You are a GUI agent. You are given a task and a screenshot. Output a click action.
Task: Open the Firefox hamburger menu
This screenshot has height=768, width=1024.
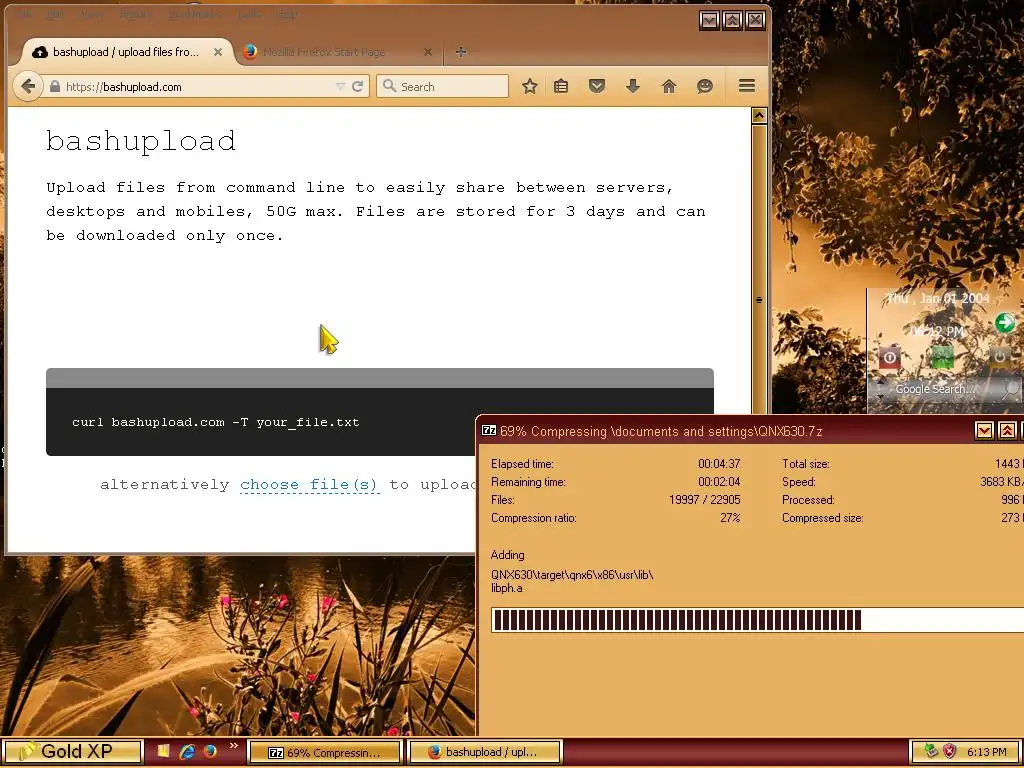coord(747,86)
